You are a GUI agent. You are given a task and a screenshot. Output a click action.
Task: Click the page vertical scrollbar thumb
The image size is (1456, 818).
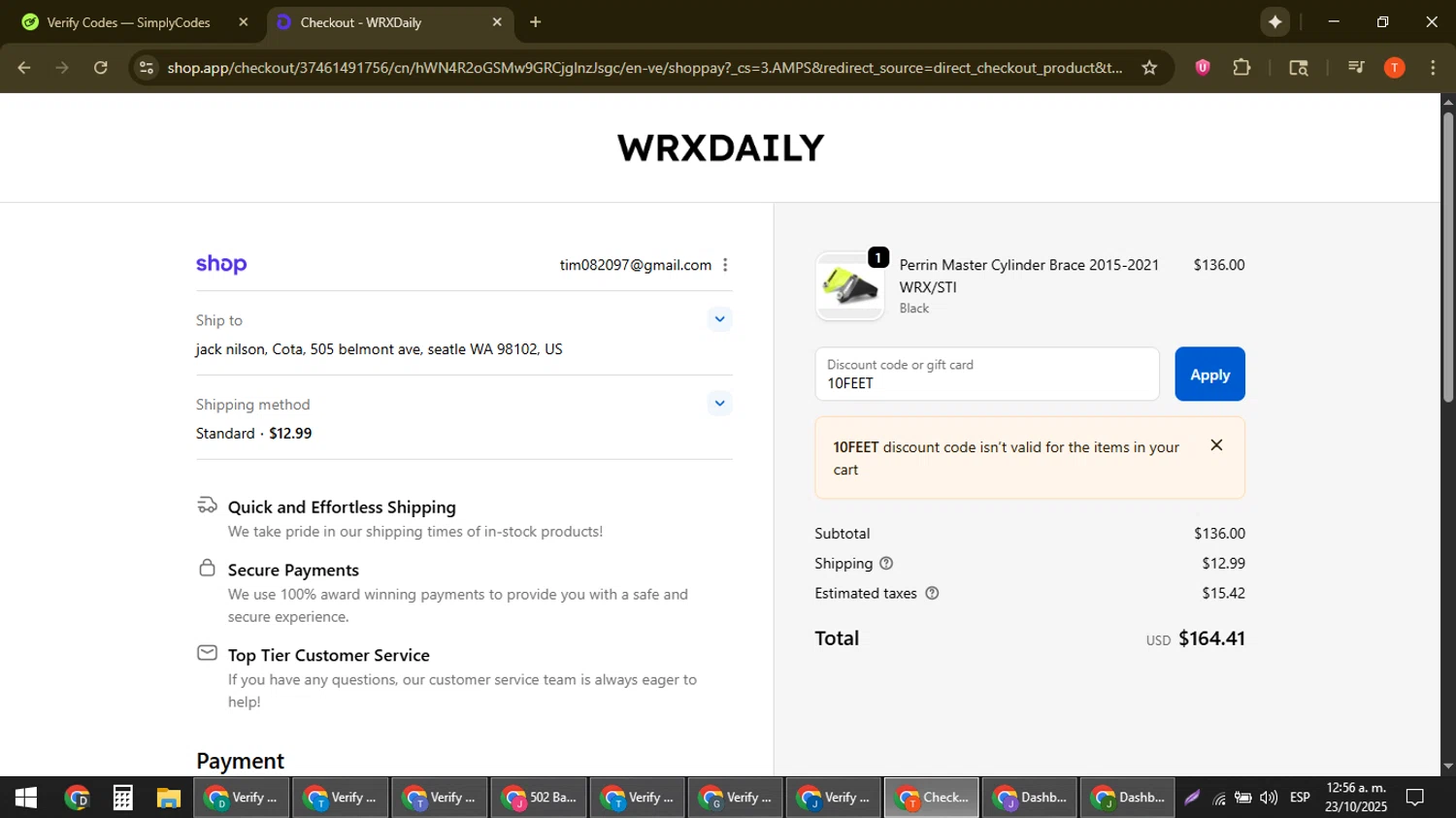[1448, 257]
